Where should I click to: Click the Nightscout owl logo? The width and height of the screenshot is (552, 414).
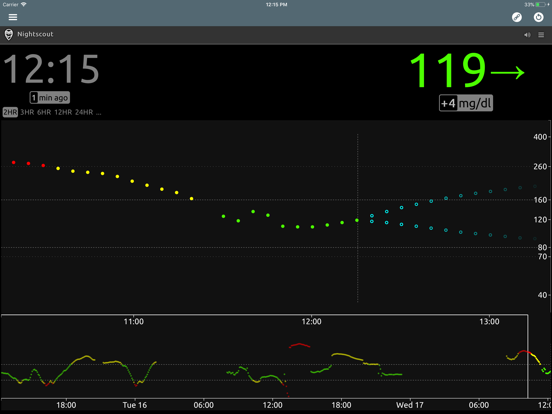[9, 34]
